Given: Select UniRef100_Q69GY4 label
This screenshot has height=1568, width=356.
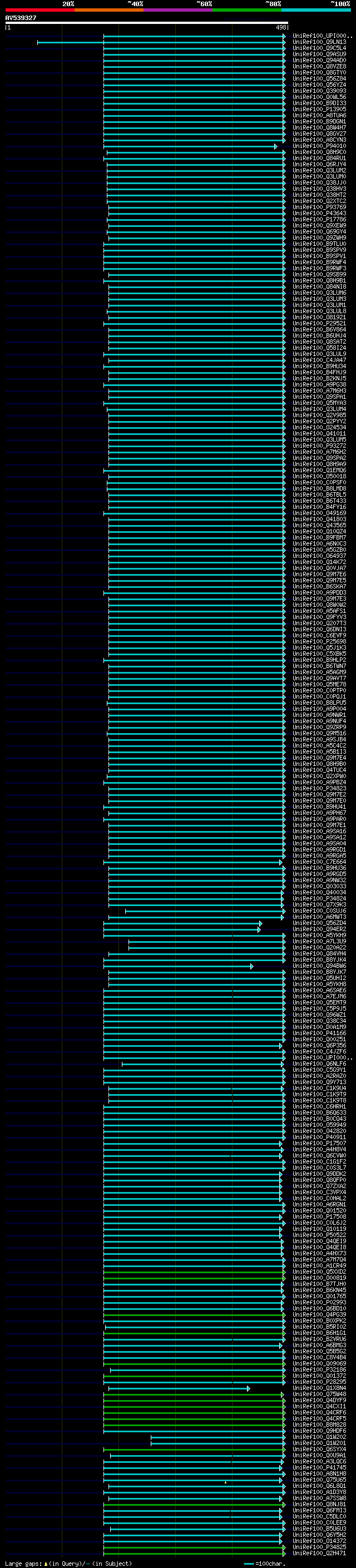Looking at the screenshot, I should 319,232.
